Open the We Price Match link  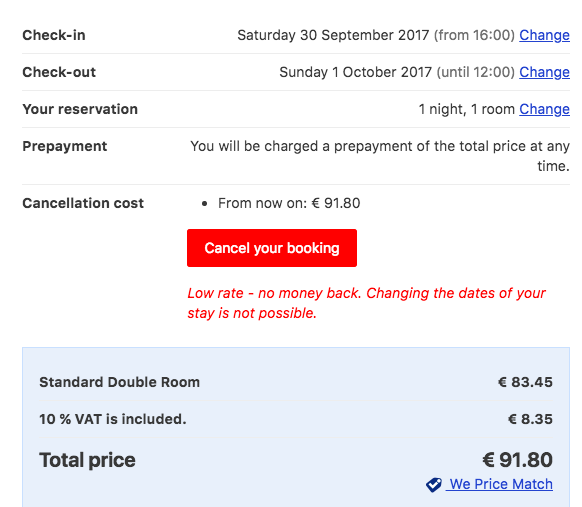pos(500,484)
